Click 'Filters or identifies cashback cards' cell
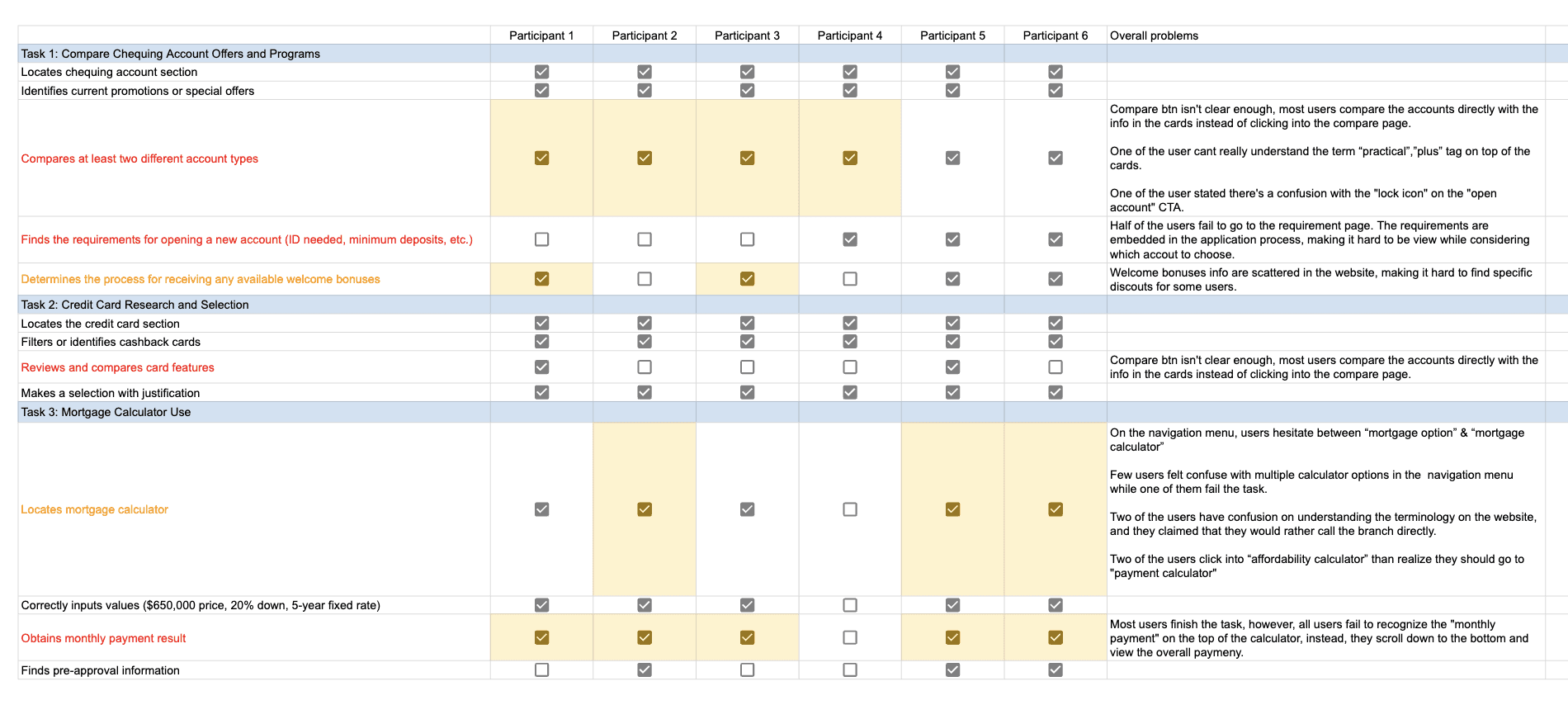 pyautogui.click(x=254, y=342)
